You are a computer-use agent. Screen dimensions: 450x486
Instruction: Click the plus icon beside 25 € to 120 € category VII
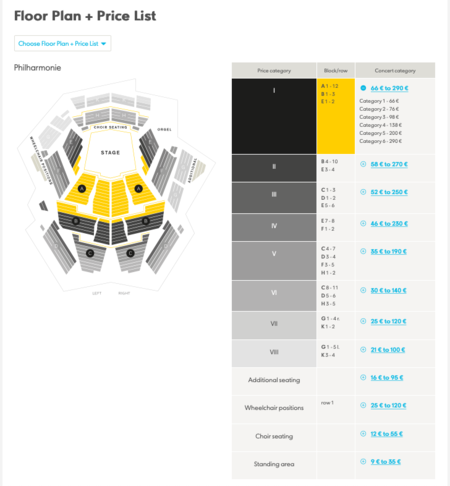point(363,321)
